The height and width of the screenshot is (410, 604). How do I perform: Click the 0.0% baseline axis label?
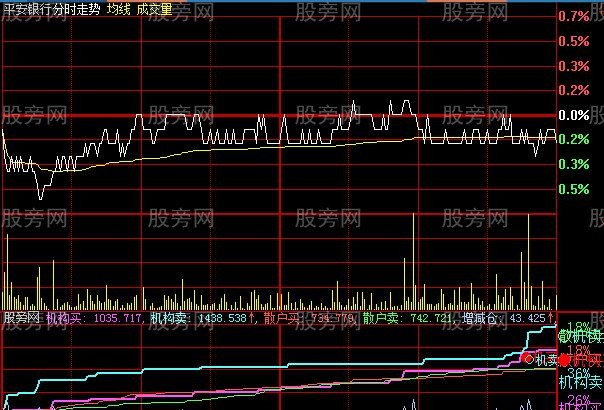pyautogui.click(x=573, y=115)
